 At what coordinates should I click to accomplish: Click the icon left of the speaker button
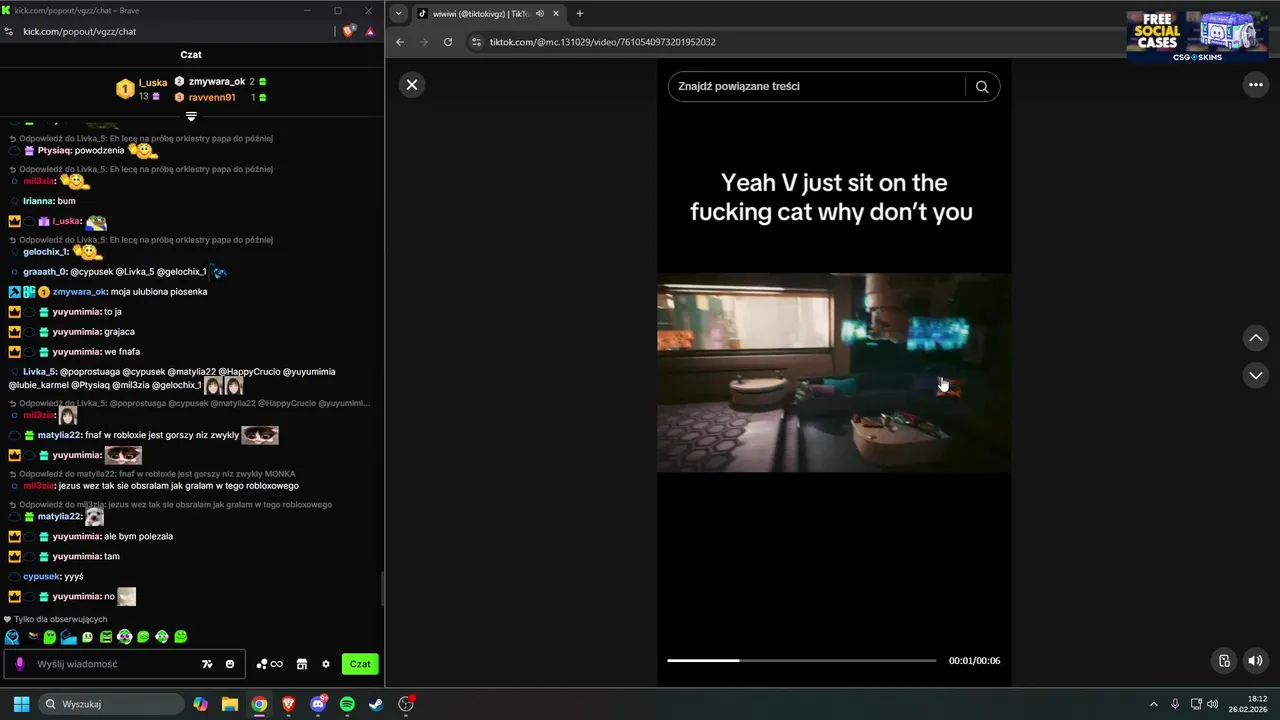tap(1224, 660)
